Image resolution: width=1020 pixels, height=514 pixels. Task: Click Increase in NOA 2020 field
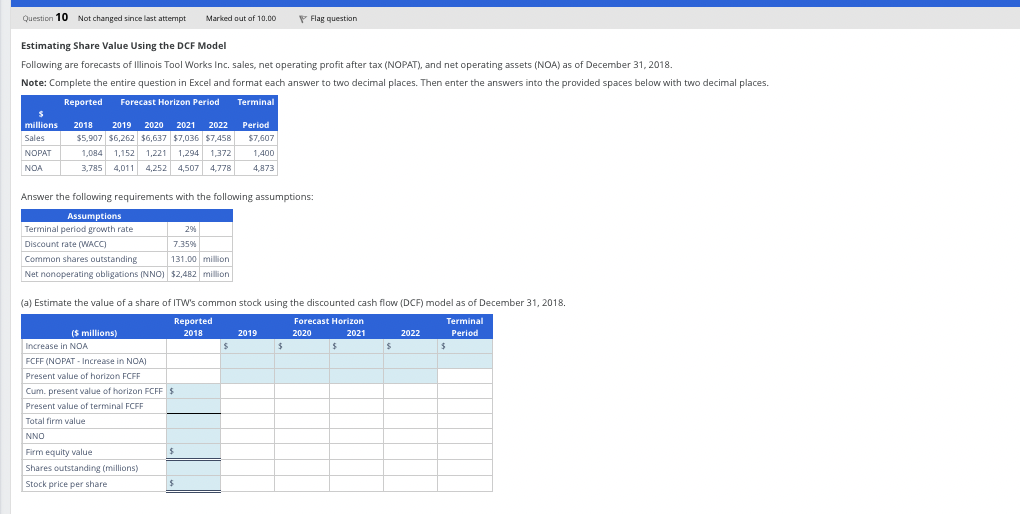pos(302,346)
